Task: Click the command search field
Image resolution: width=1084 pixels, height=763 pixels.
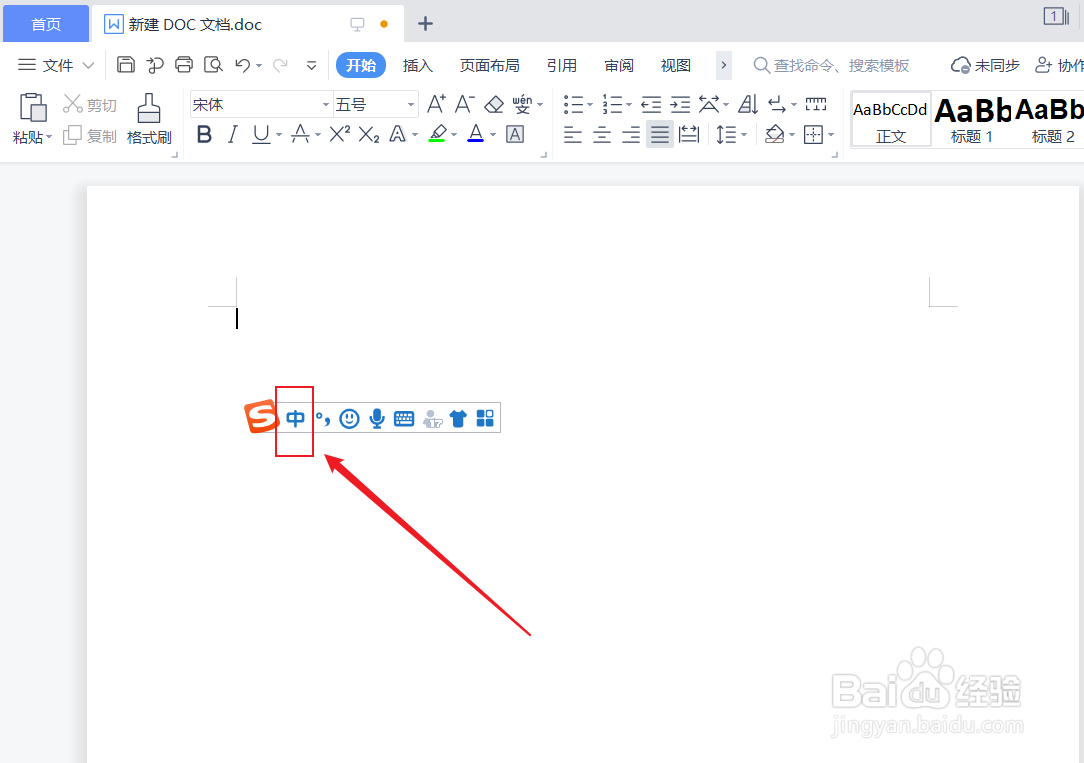Action: (x=832, y=65)
